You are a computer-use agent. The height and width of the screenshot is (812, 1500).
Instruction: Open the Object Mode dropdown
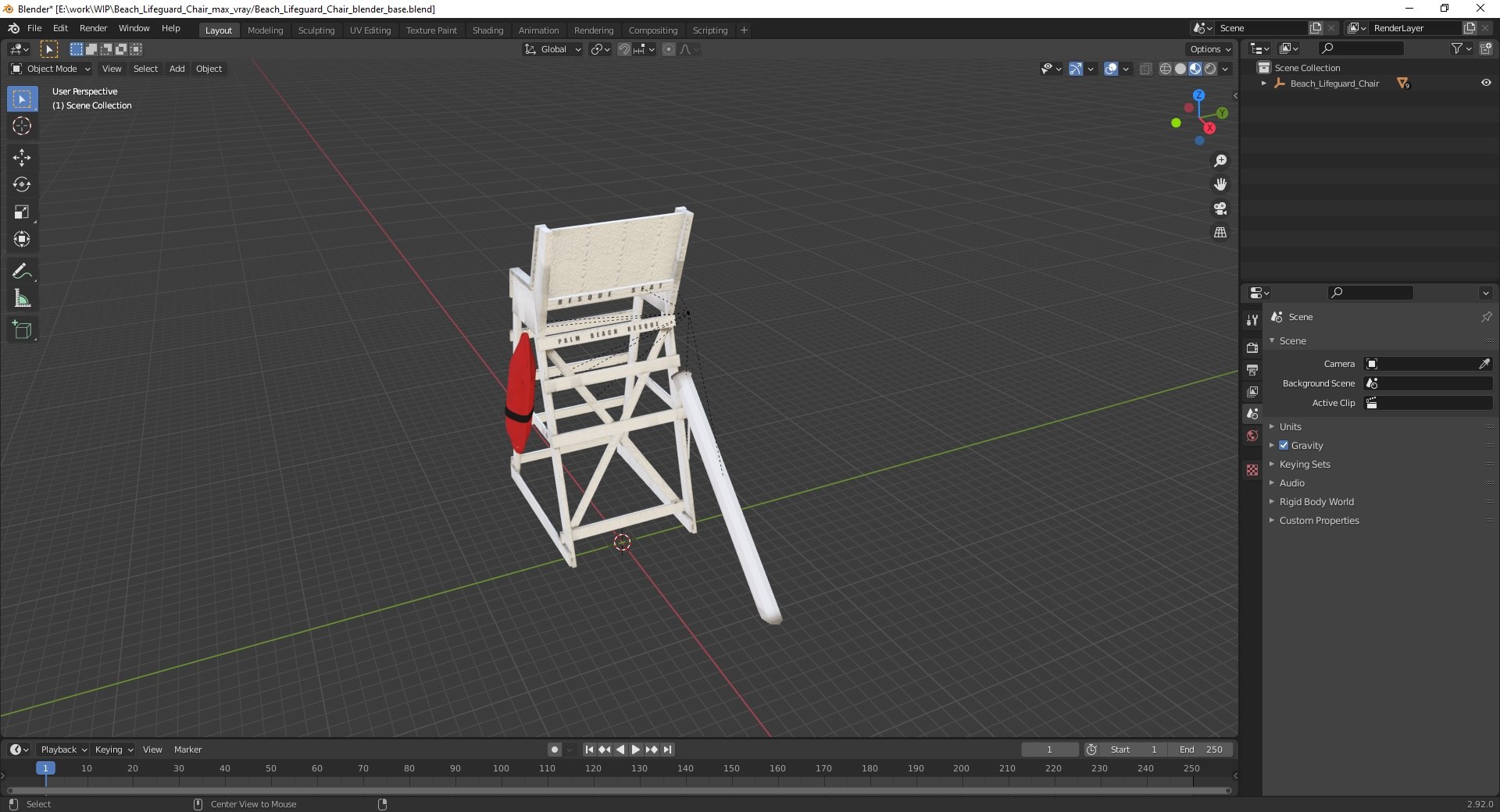click(x=51, y=69)
